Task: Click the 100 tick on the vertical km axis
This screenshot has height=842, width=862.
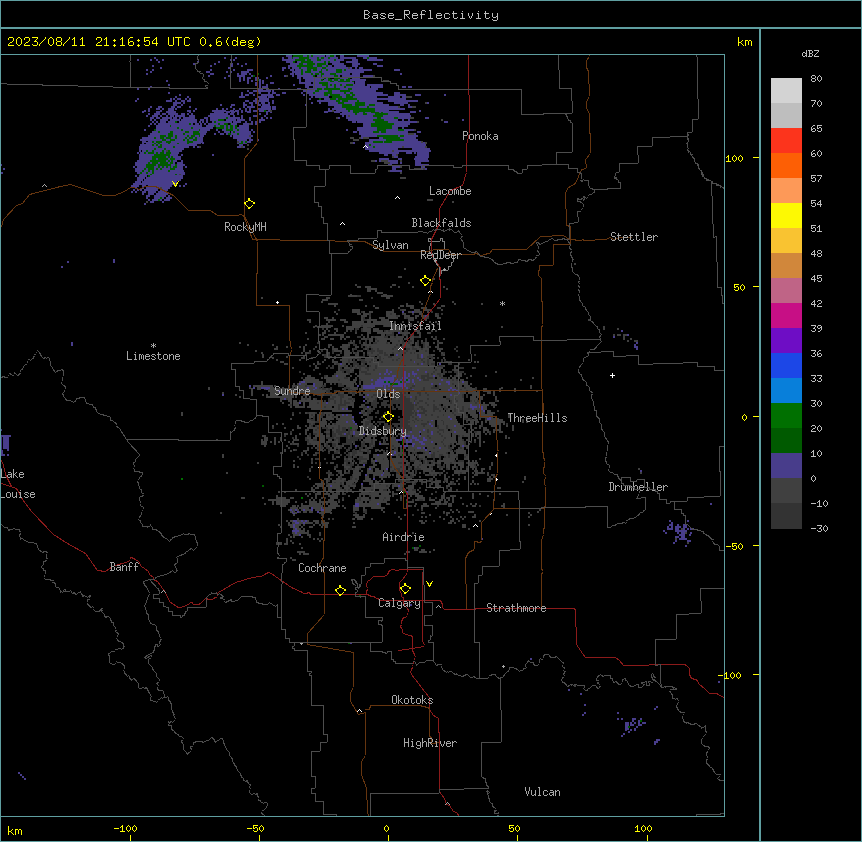Action: (734, 158)
